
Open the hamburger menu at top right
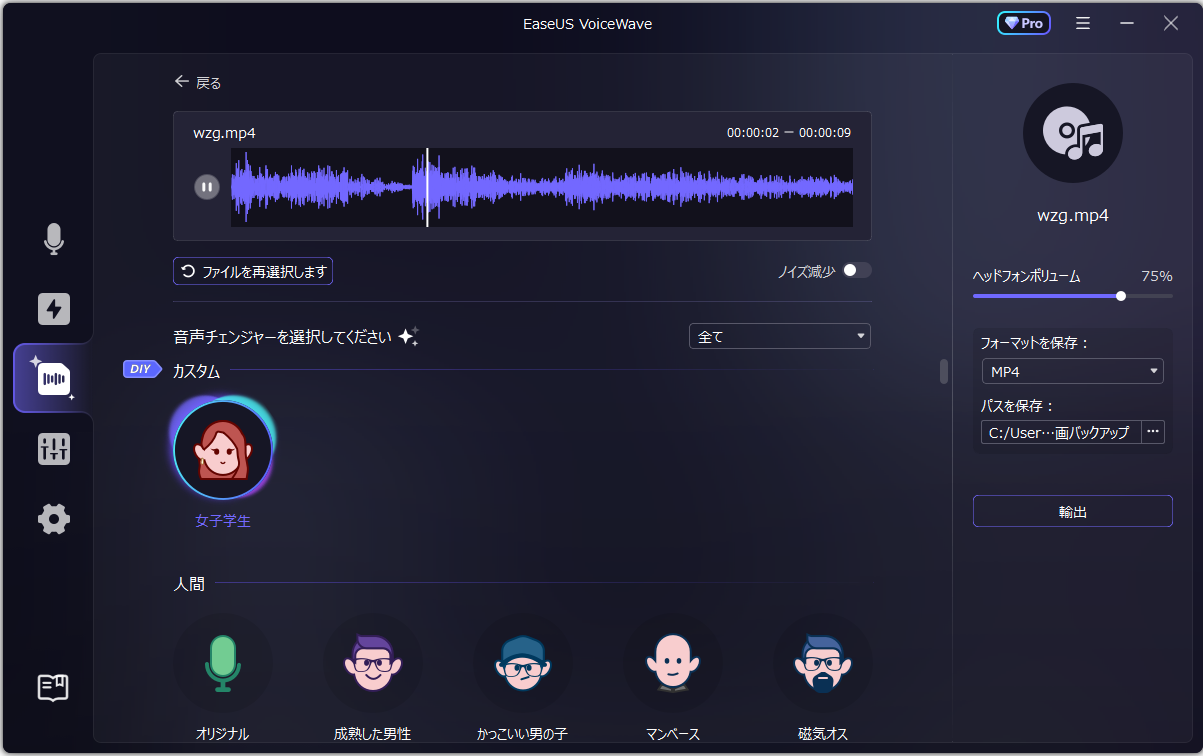[x=1082, y=22]
